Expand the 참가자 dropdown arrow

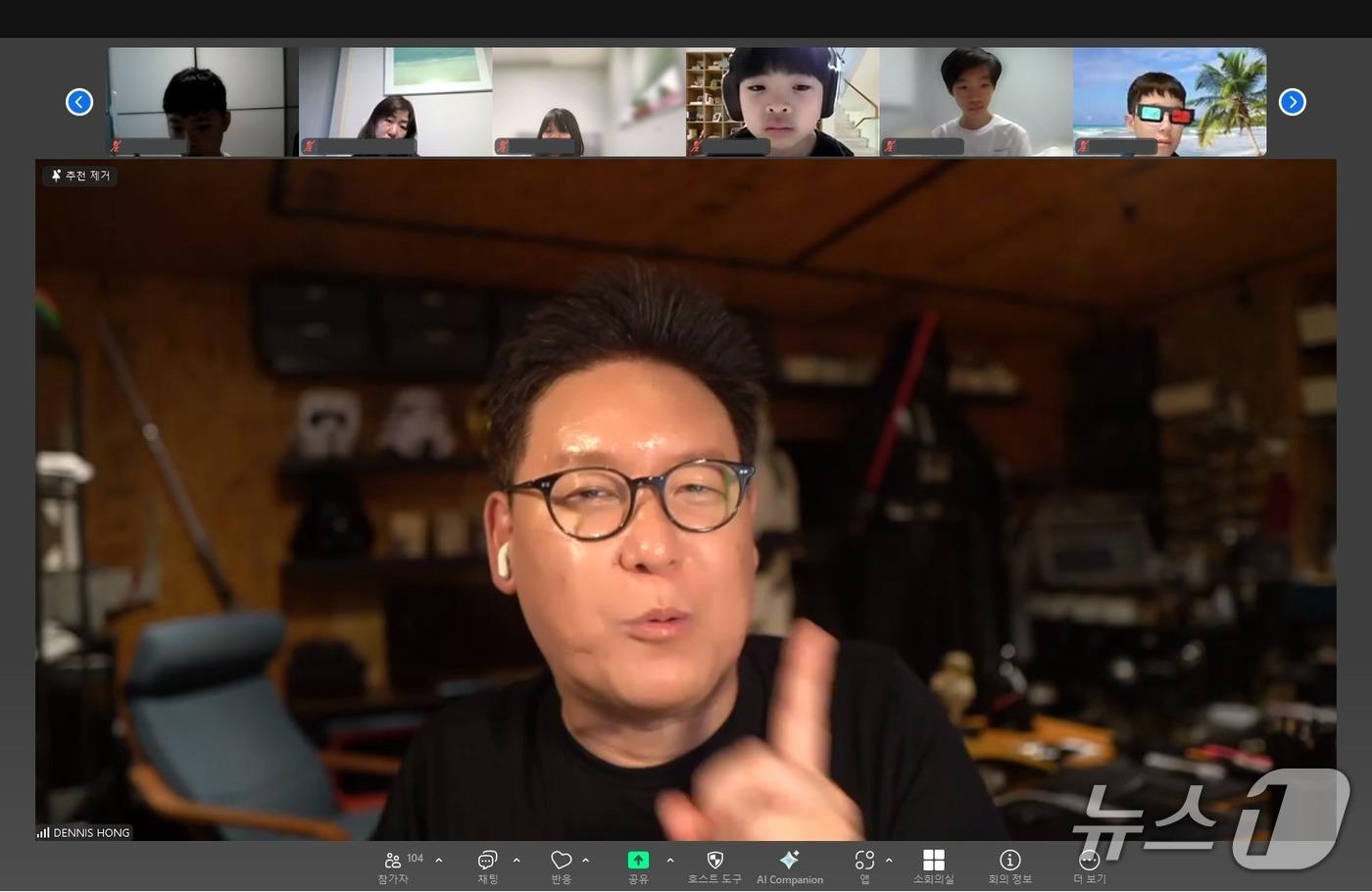pyautogui.click(x=438, y=858)
